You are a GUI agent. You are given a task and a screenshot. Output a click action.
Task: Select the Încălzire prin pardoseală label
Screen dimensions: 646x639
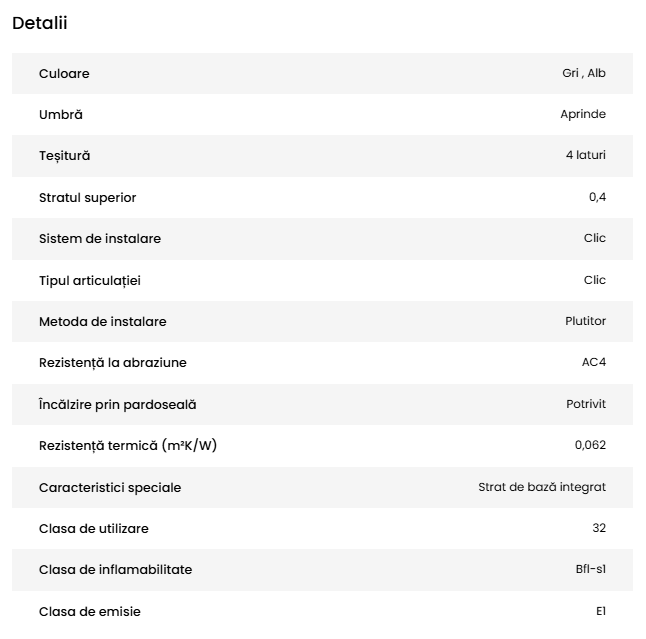[117, 404]
